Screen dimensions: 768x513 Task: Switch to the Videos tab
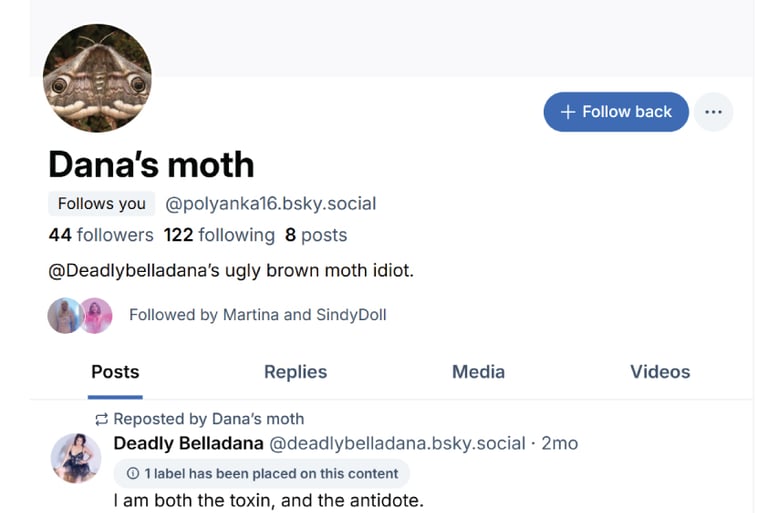click(x=660, y=372)
